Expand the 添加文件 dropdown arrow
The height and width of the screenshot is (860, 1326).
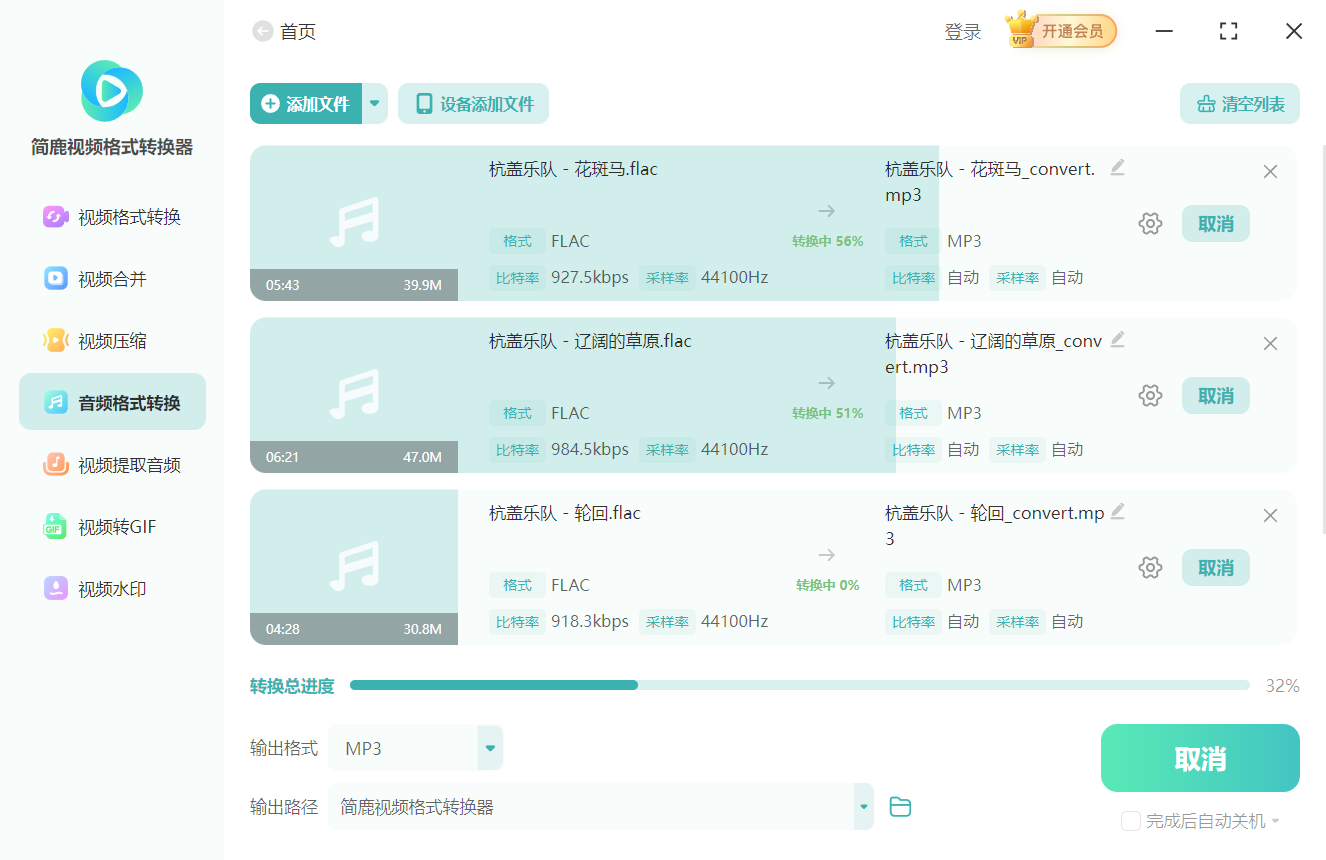click(374, 103)
